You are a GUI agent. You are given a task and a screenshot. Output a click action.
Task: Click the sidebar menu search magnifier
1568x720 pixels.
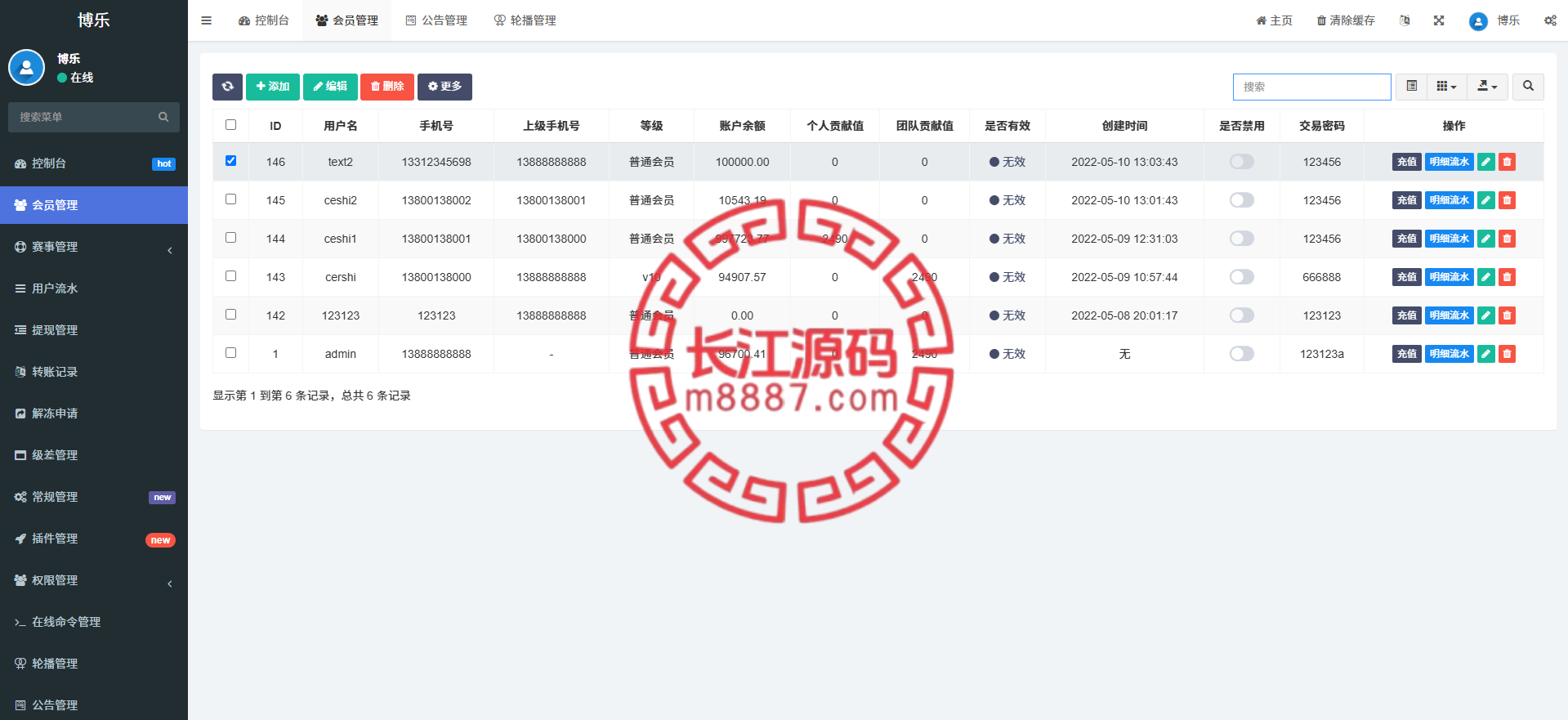[163, 117]
